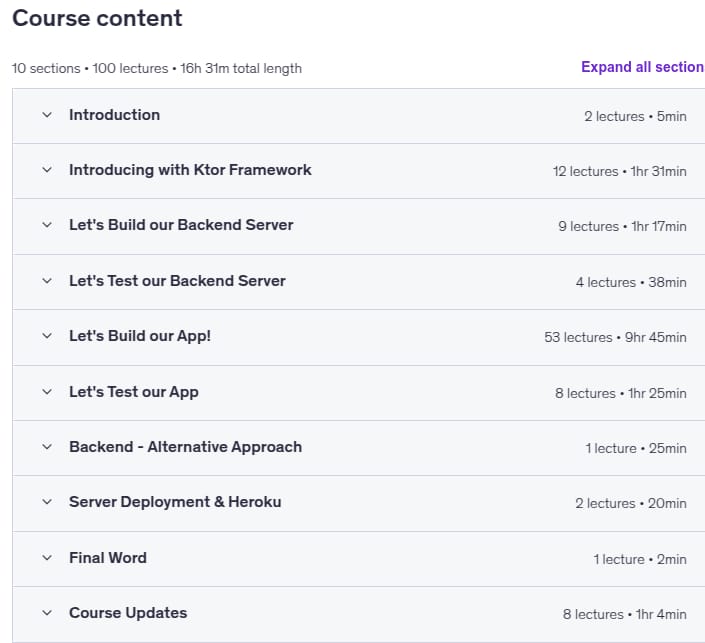Click the '2 lectures • 20min' text

pyautogui.click(x=630, y=503)
